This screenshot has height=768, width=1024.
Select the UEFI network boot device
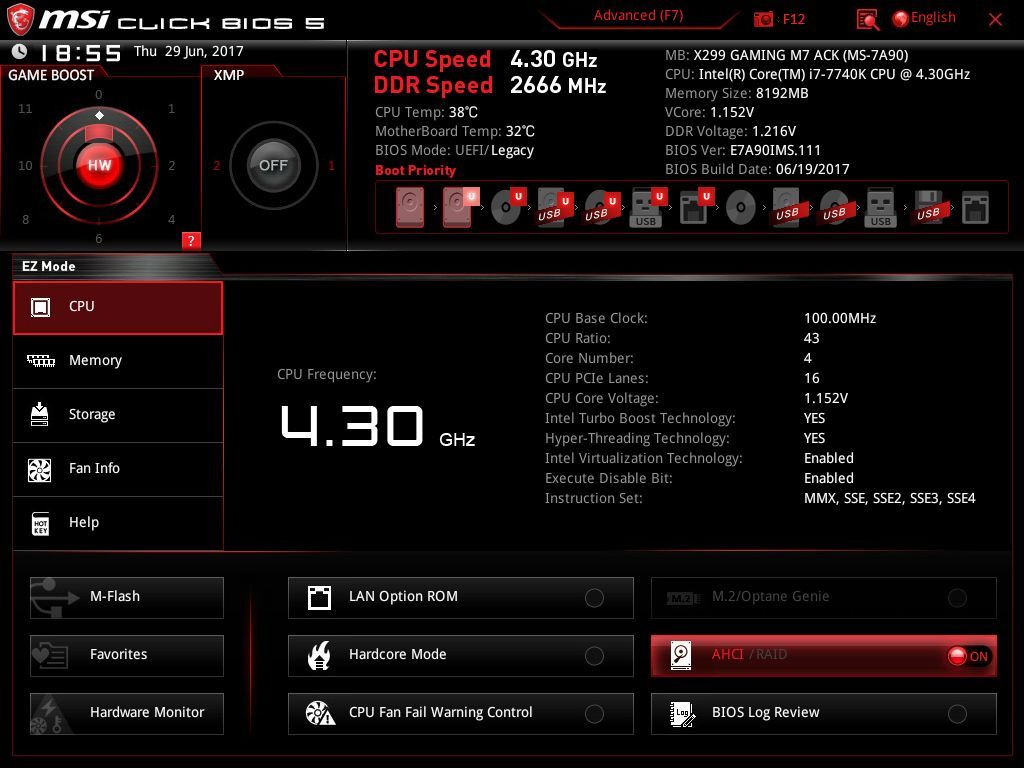(696, 207)
